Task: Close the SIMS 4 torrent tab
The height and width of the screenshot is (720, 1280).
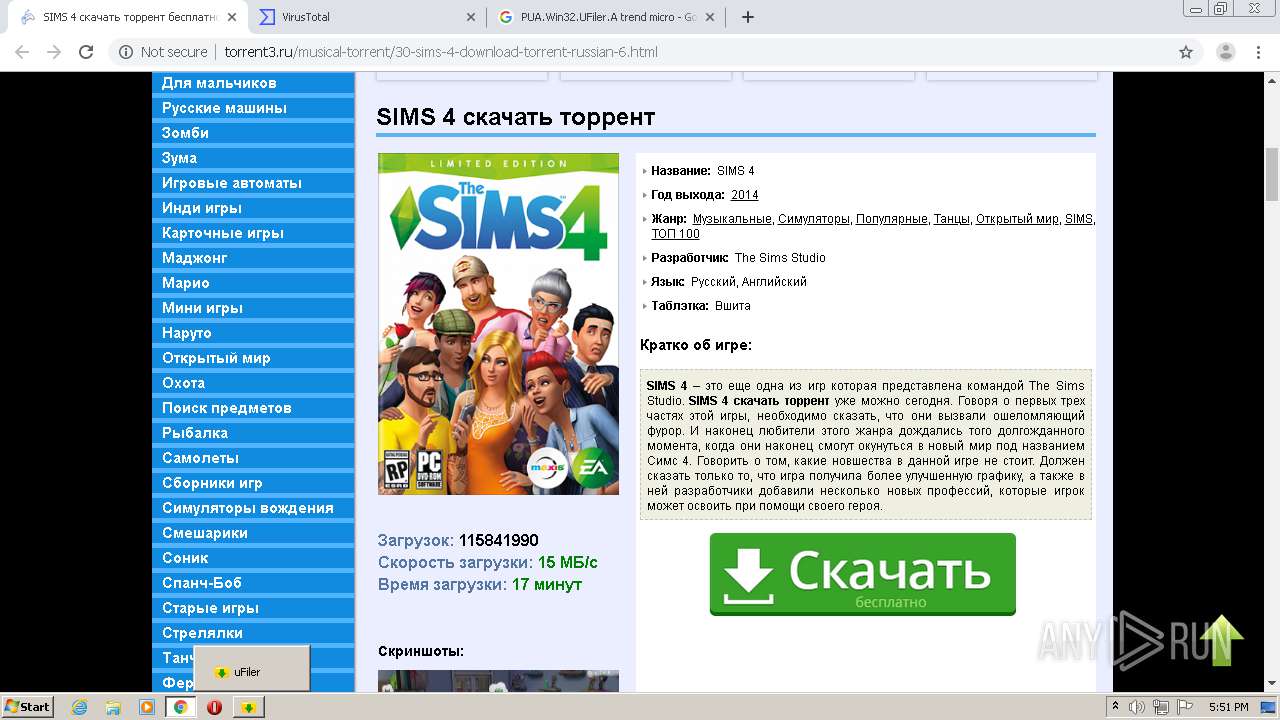Action: [232, 17]
